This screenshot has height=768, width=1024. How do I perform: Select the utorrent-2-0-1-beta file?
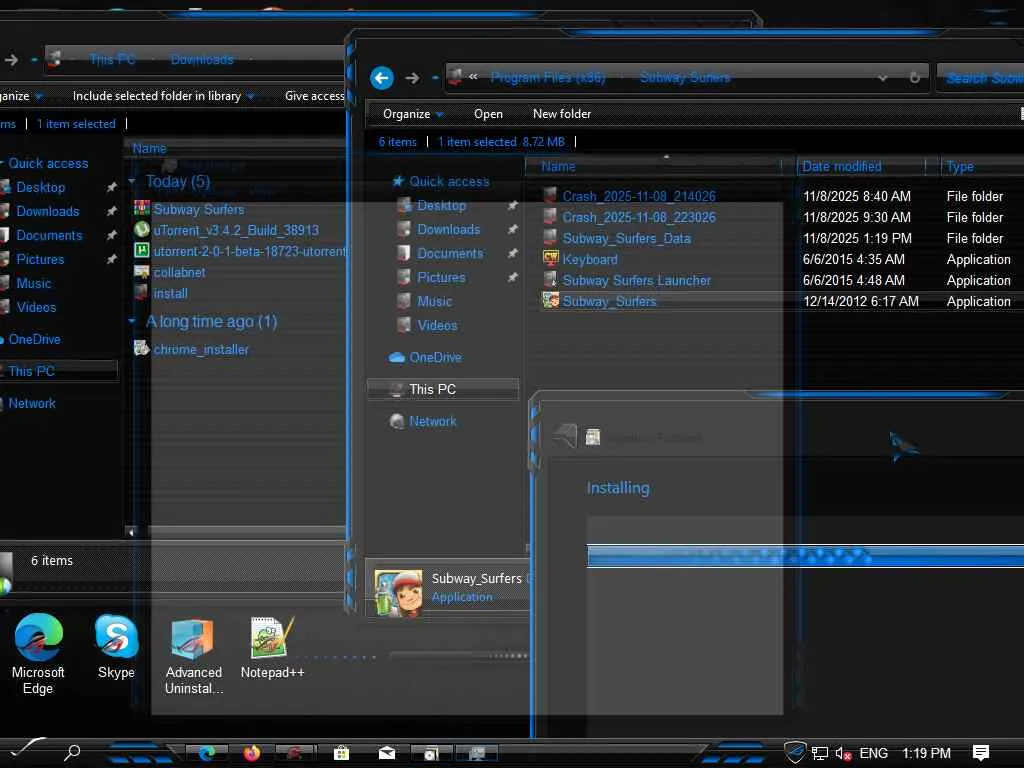[x=240, y=251]
